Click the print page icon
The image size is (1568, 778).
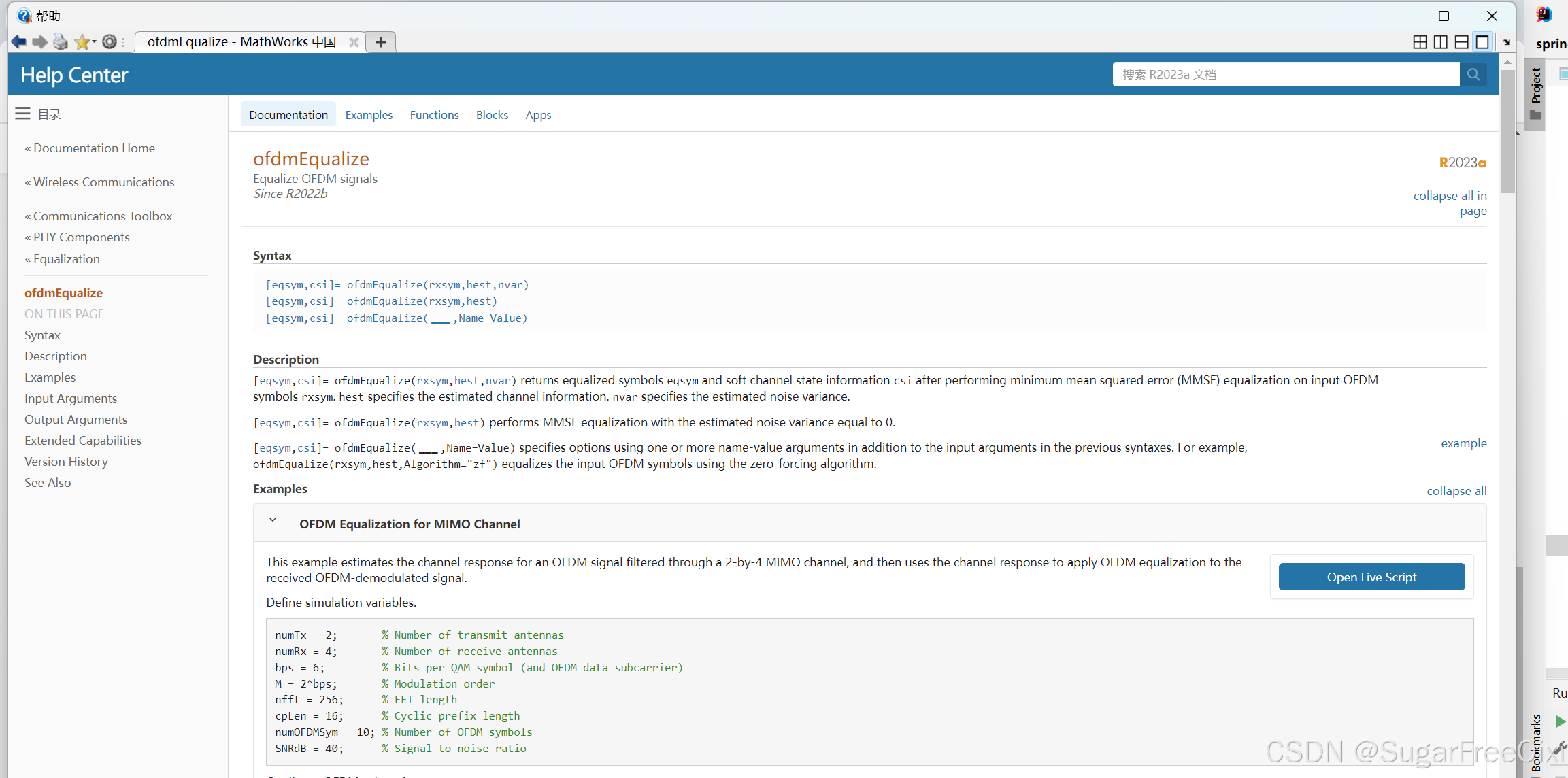point(61,42)
